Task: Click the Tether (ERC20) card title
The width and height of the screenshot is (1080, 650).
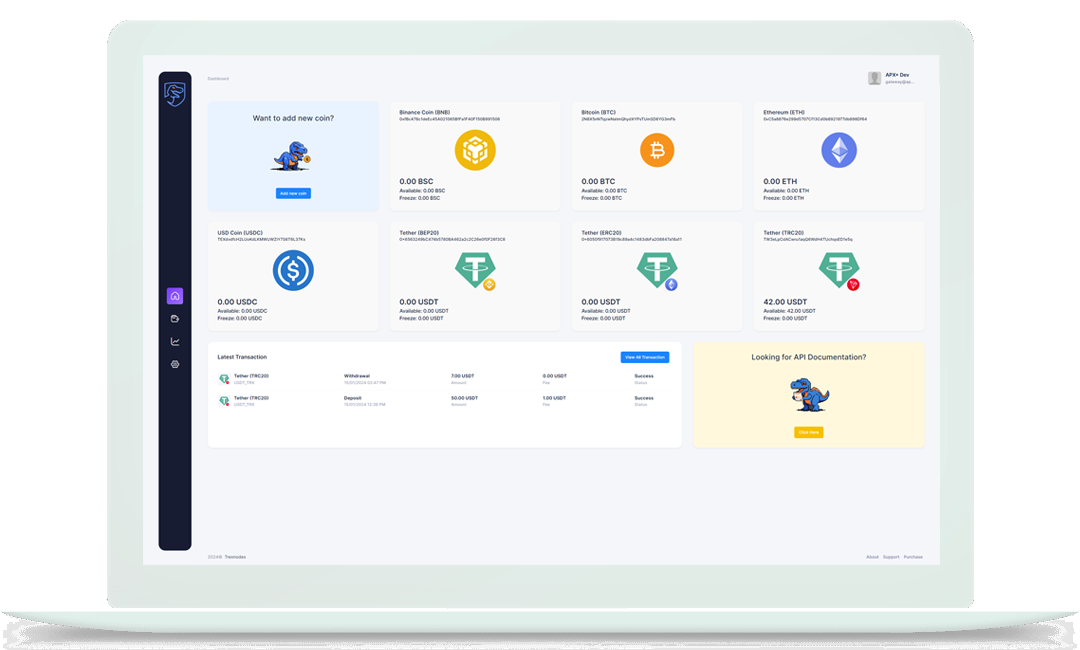Action: coord(601,233)
